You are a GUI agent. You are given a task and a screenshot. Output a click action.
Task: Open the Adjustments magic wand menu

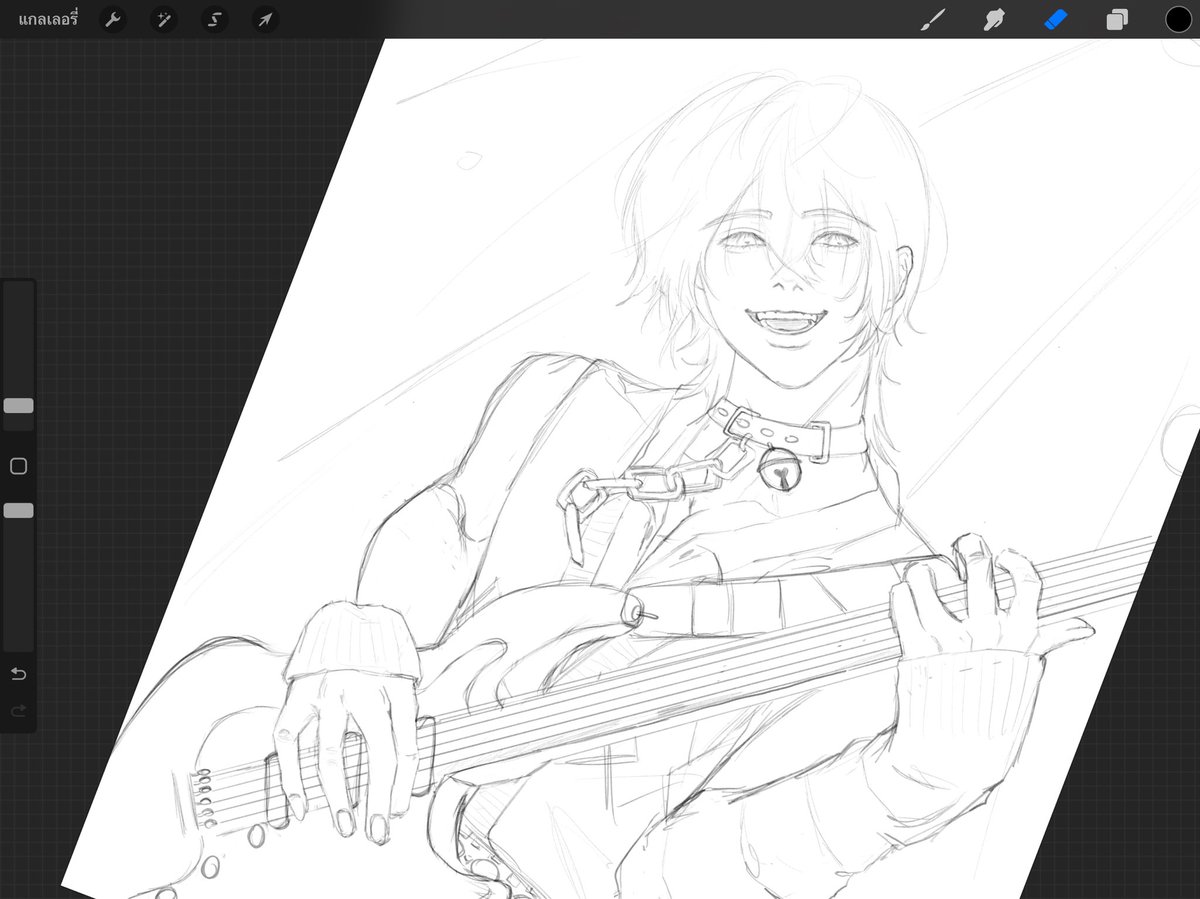click(163, 19)
